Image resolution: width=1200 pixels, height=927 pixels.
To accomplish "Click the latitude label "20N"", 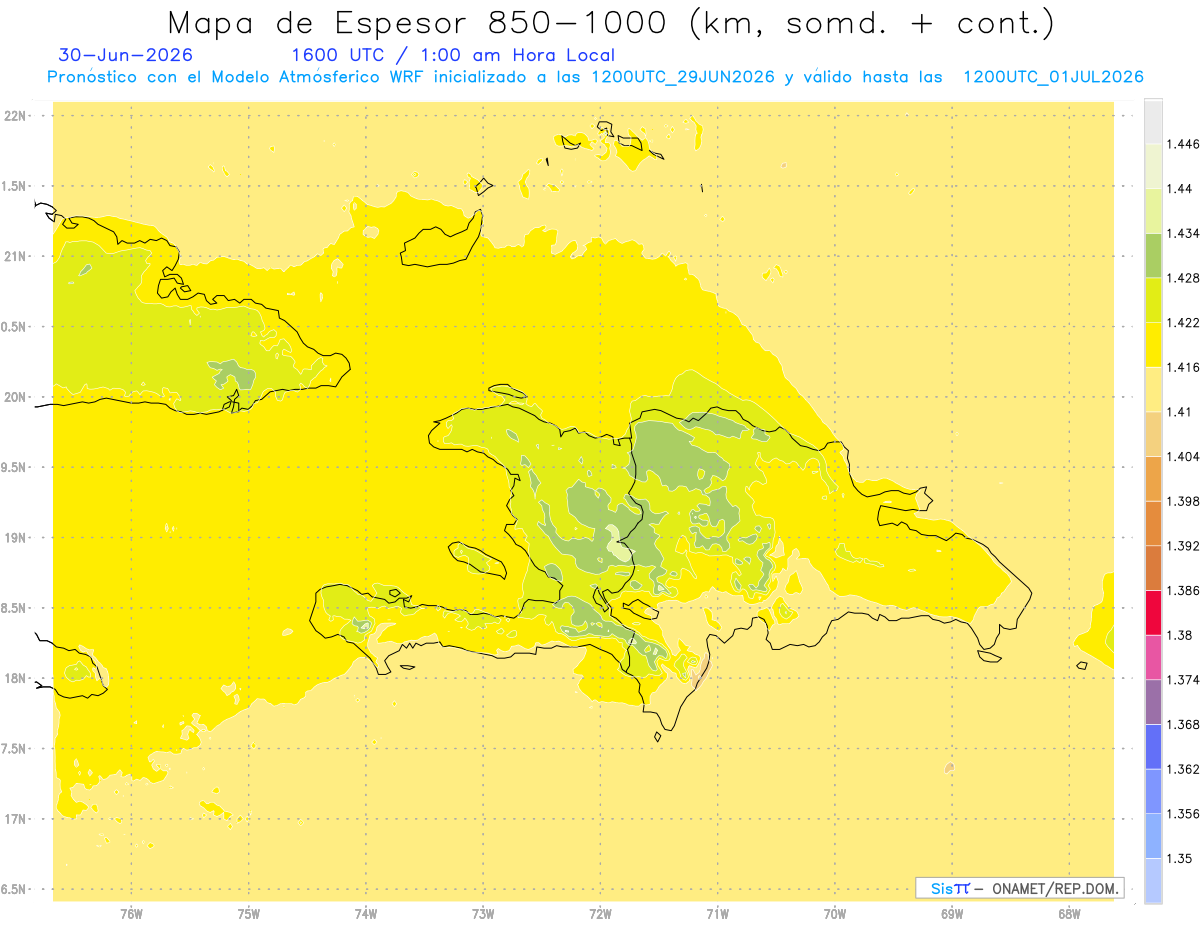I will tap(16, 397).
